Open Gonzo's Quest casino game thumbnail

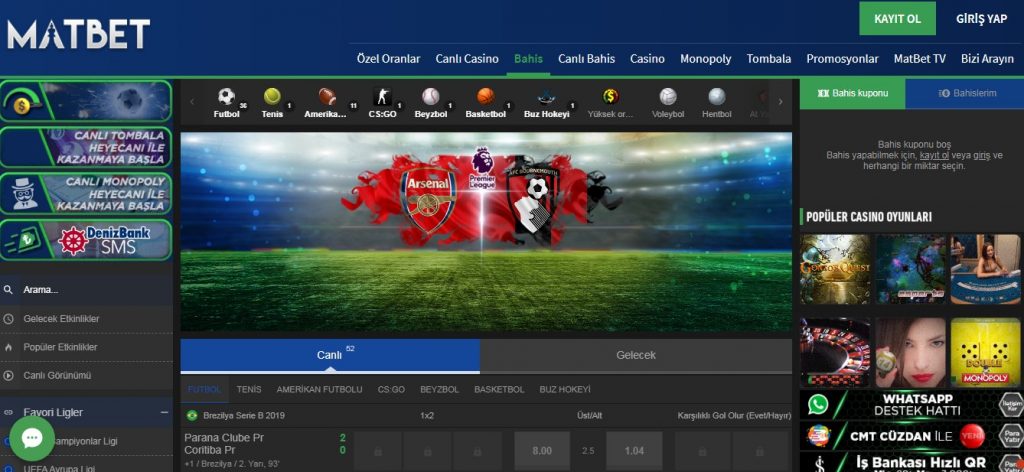coord(835,269)
